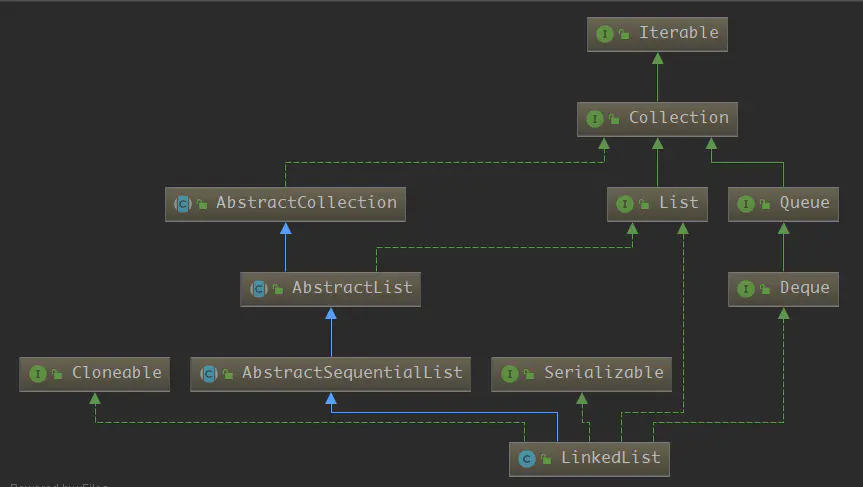Image resolution: width=863 pixels, height=487 pixels.
Task: Click the abstract class icon on AbstractSequentialList
Action: click(209, 374)
